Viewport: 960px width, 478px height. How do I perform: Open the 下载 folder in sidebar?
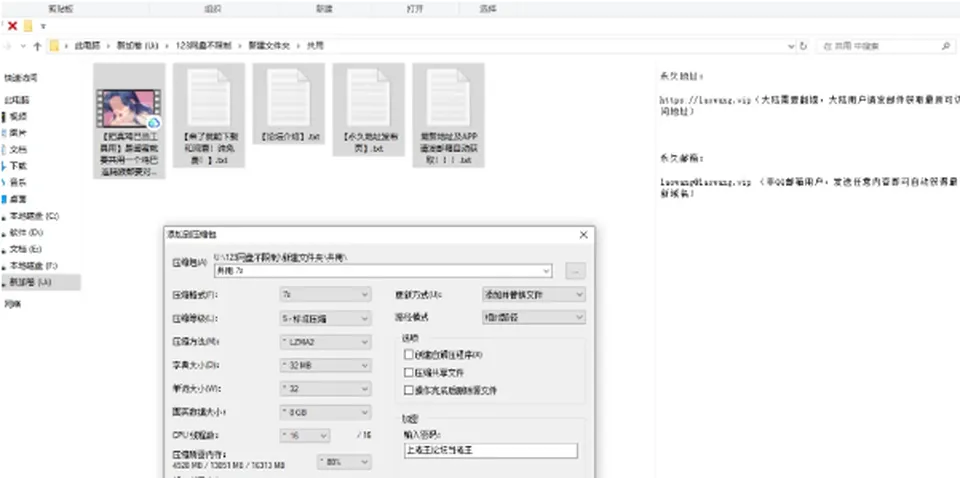click(18, 166)
